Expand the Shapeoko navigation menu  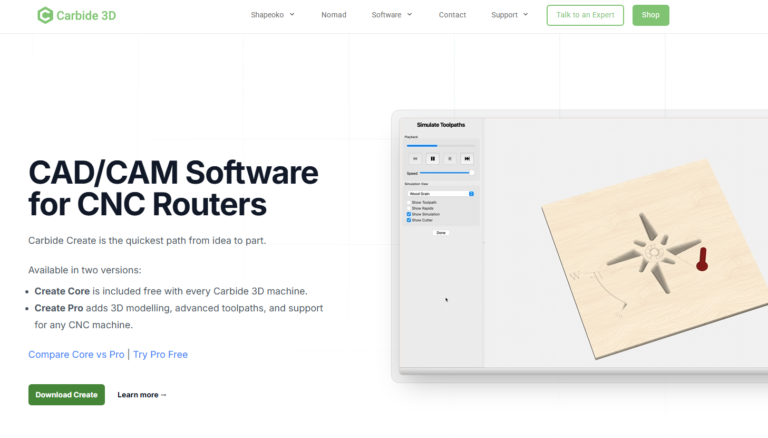pyautogui.click(x=273, y=15)
